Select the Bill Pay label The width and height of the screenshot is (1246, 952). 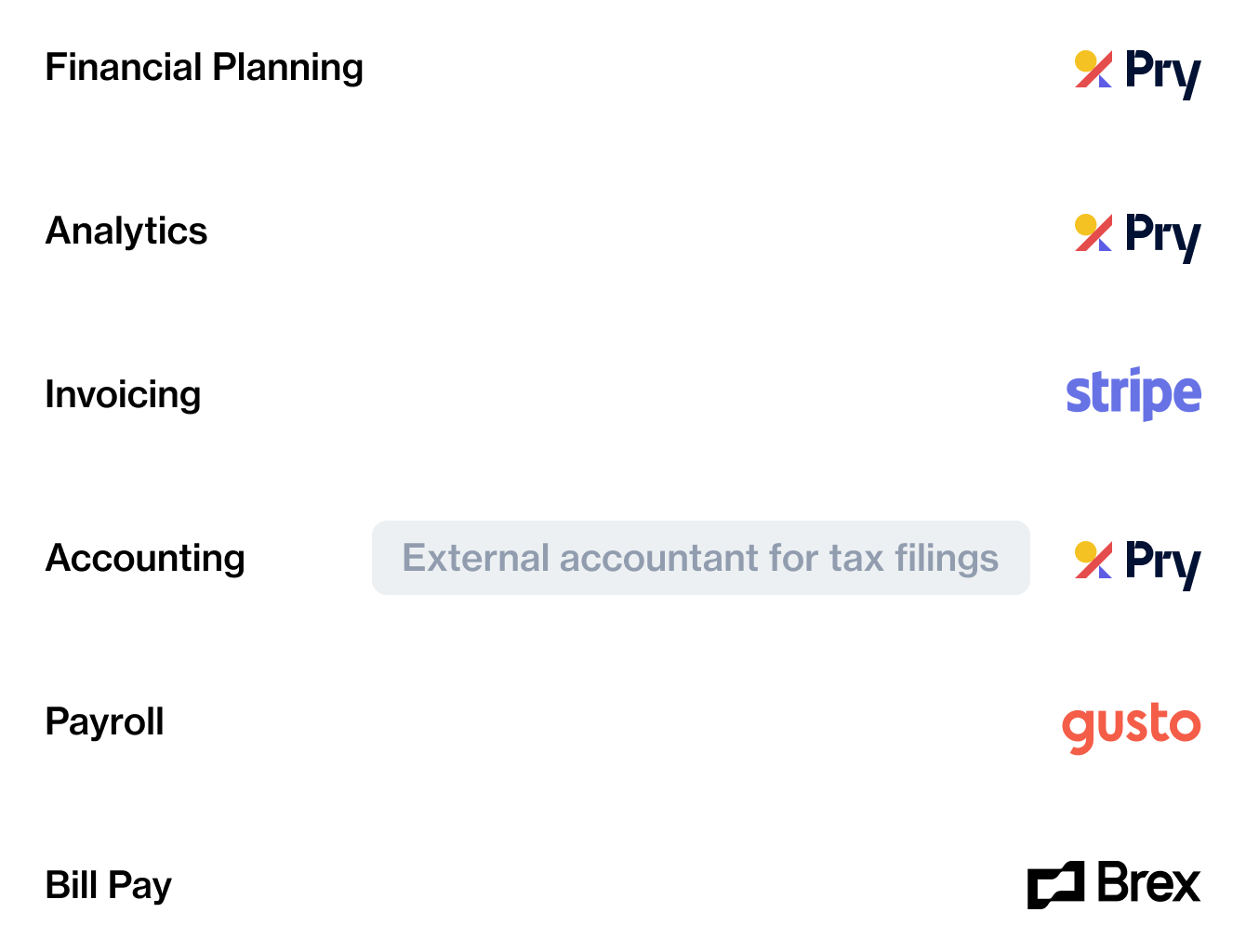(x=109, y=886)
